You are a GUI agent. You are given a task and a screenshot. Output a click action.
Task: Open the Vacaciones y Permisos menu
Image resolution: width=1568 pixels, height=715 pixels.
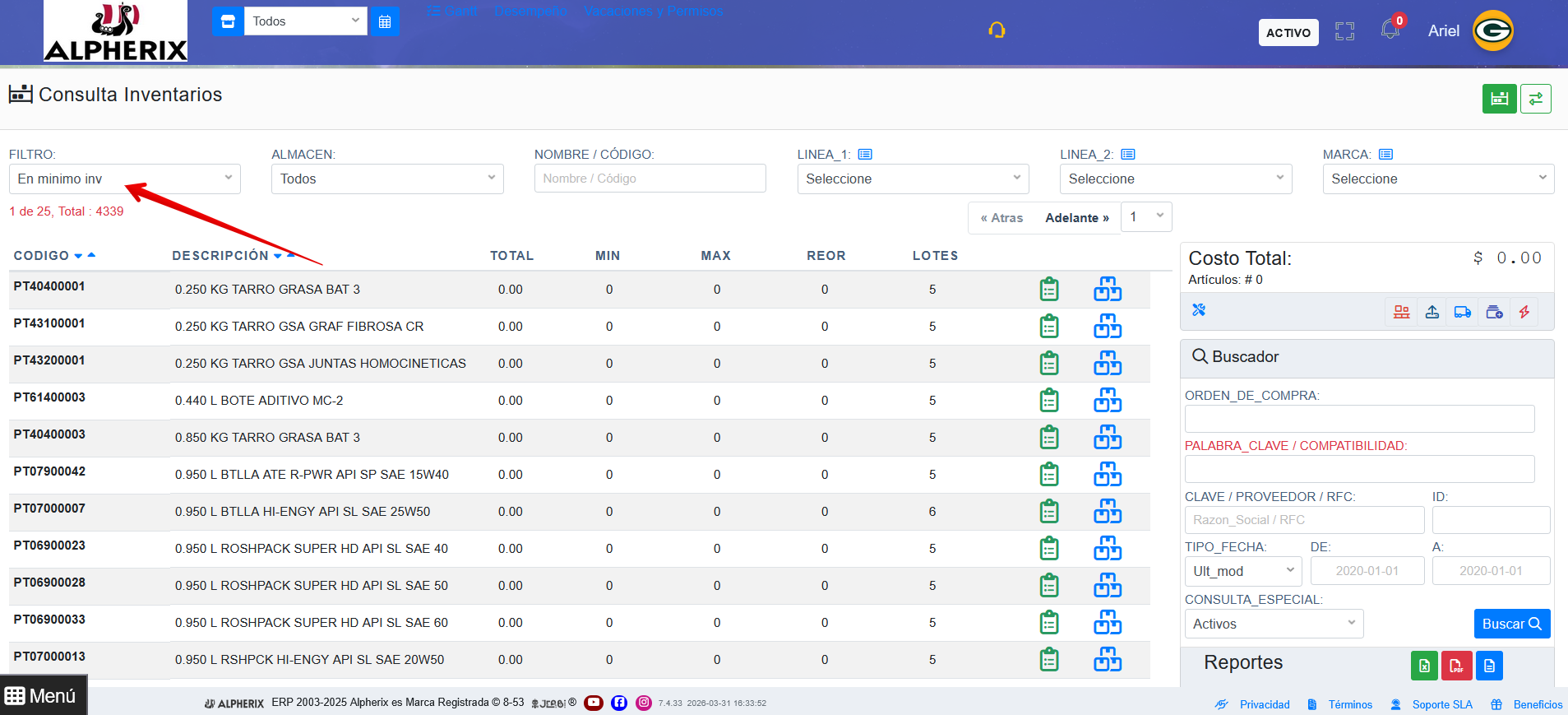[x=654, y=12]
